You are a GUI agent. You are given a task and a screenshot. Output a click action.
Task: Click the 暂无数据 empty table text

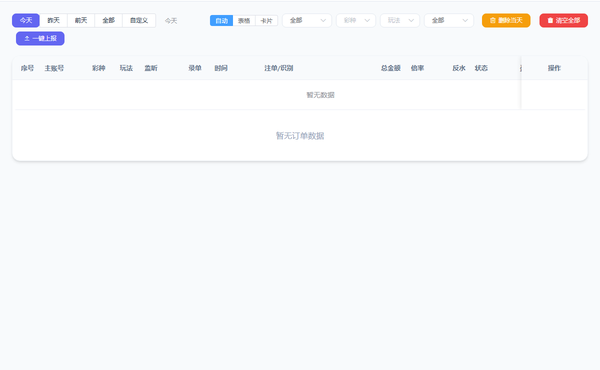point(320,95)
